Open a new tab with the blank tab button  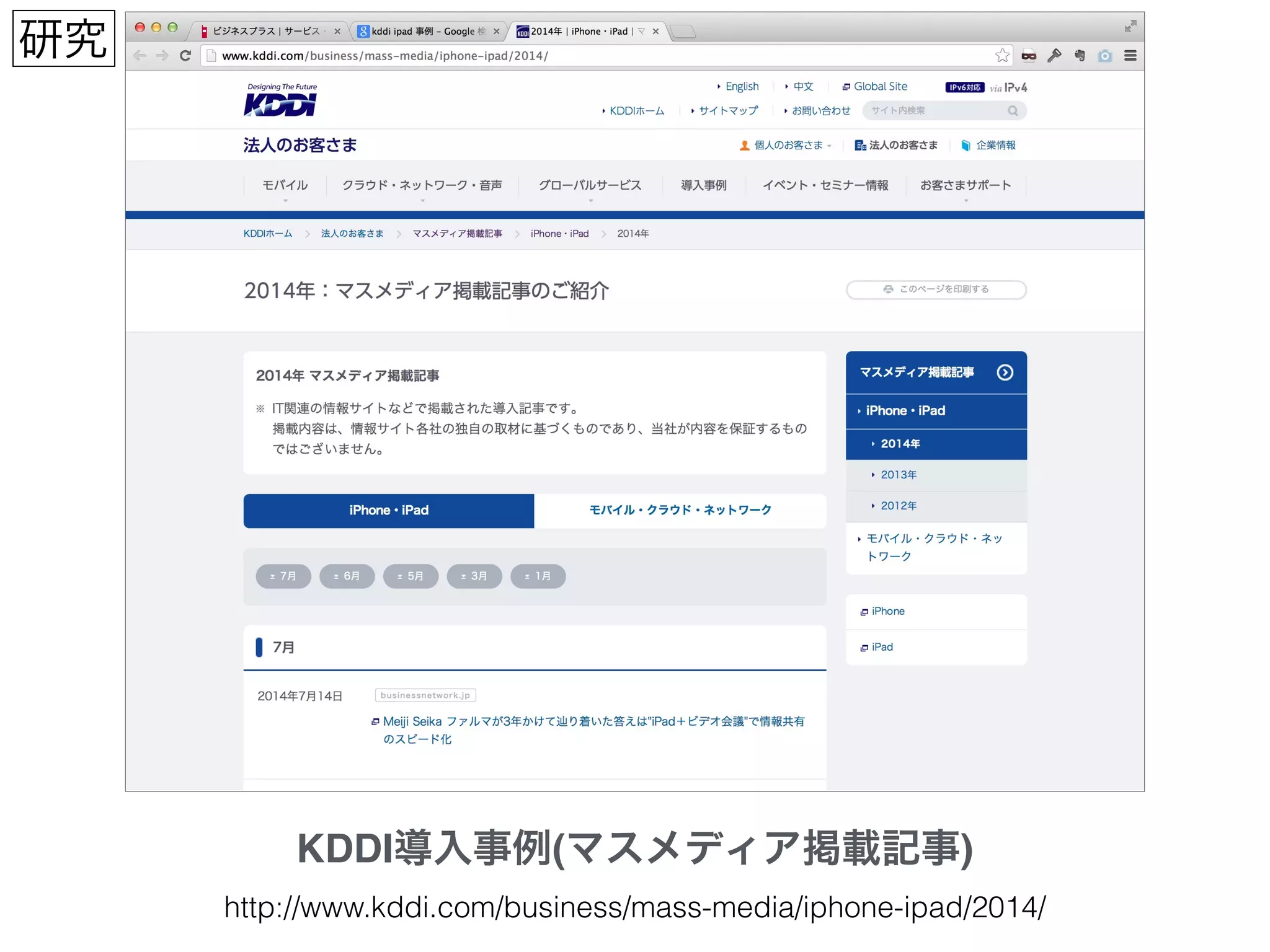(683, 31)
